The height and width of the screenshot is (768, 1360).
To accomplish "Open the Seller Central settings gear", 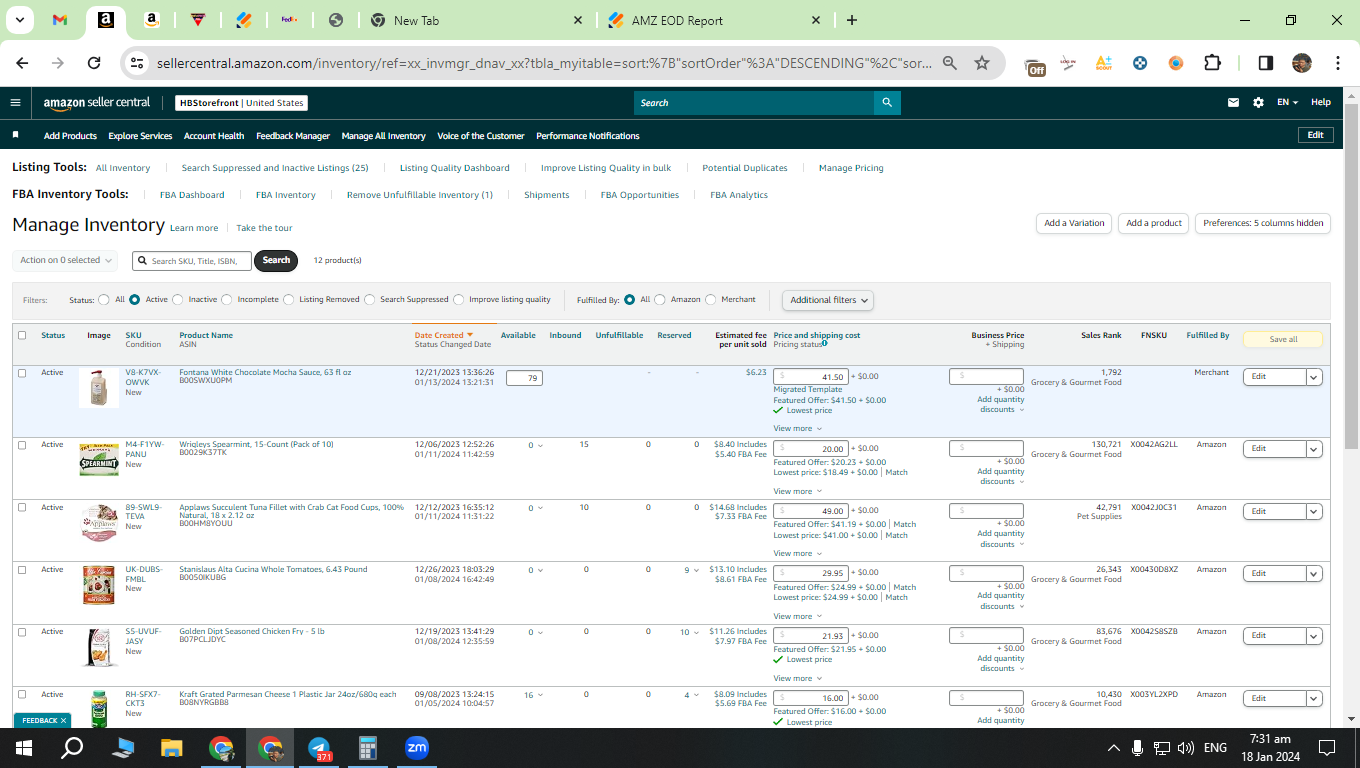I will [x=1258, y=102].
